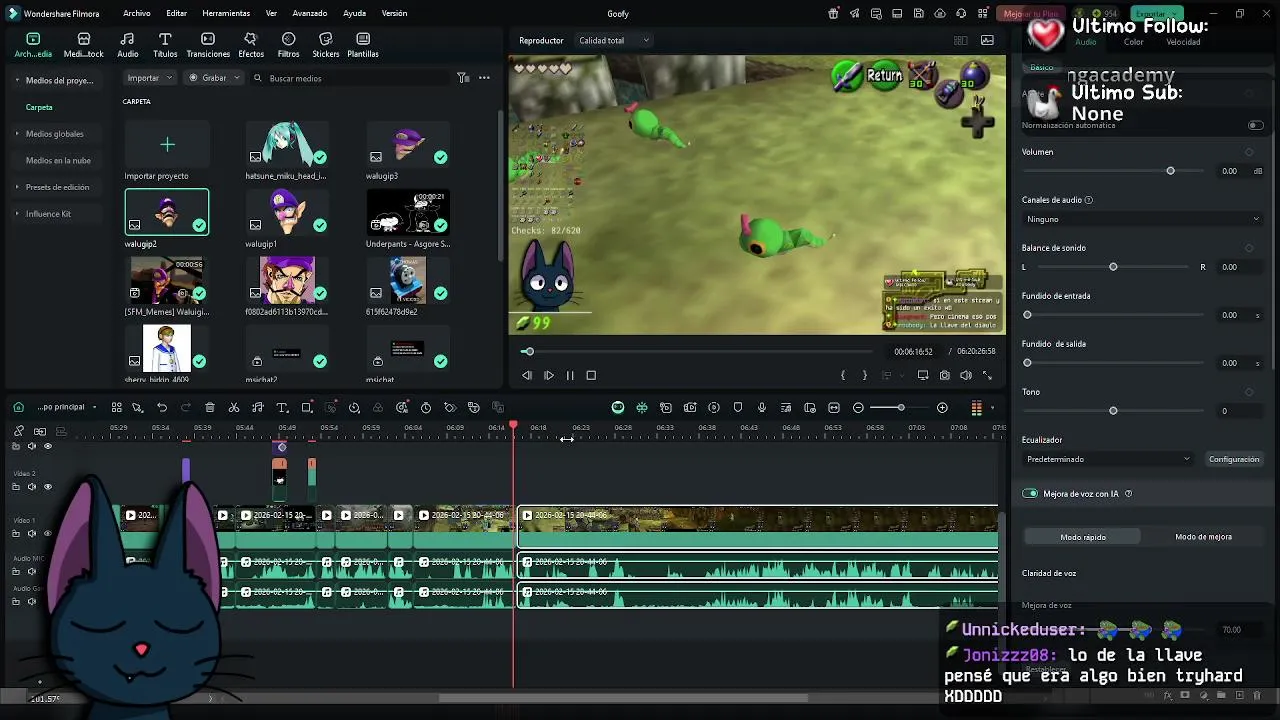The height and width of the screenshot is (720, 1280).
Task: Open the Importar dropdown
Action: [150, 78]
